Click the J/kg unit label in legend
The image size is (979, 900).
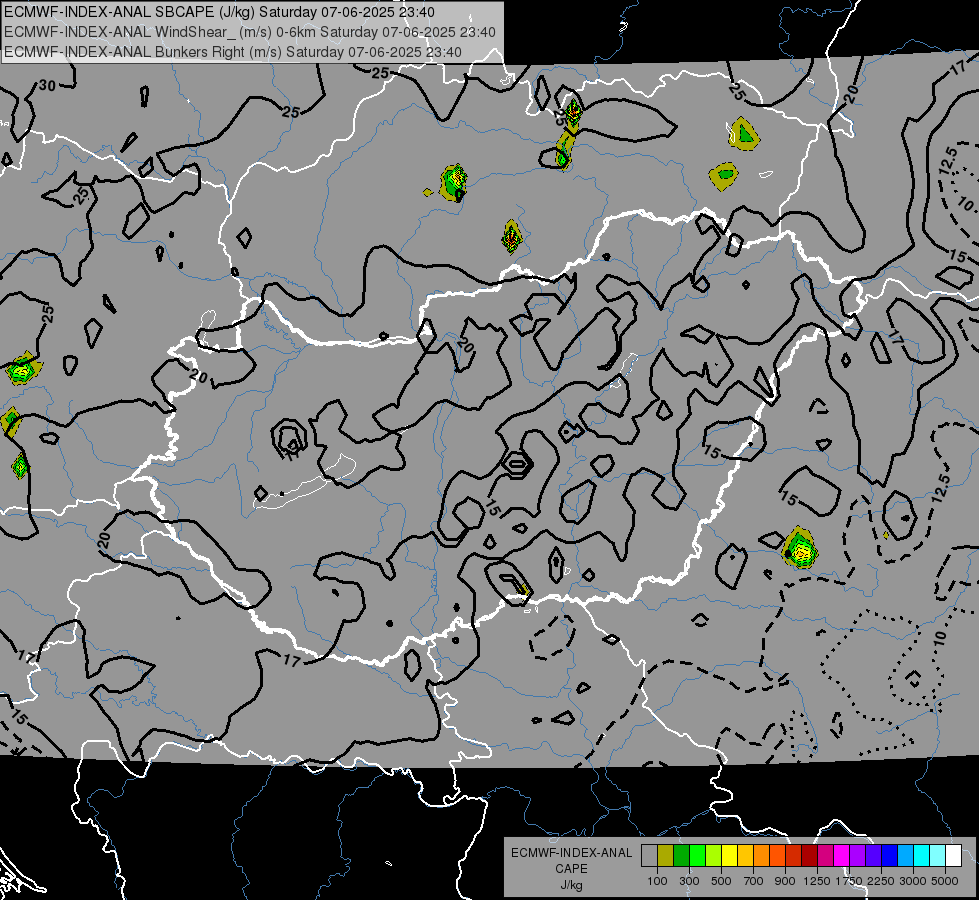pos(571,885)
